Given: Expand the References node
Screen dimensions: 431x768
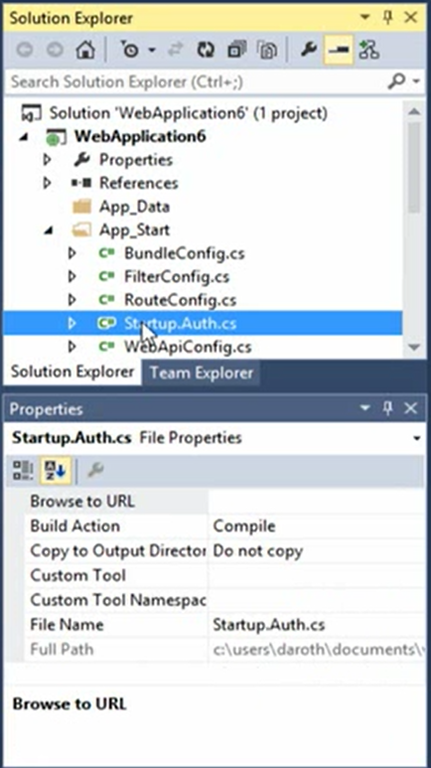Looking at the screenshot, I should click(48, 183).
